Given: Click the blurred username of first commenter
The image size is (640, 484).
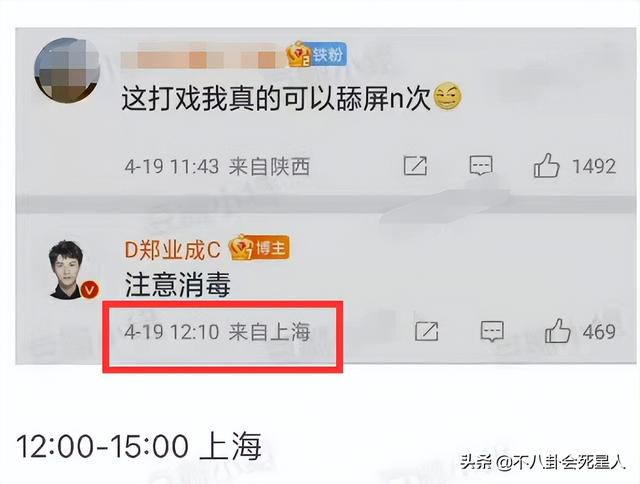Looking at the screenshot, I should [203, 59].
